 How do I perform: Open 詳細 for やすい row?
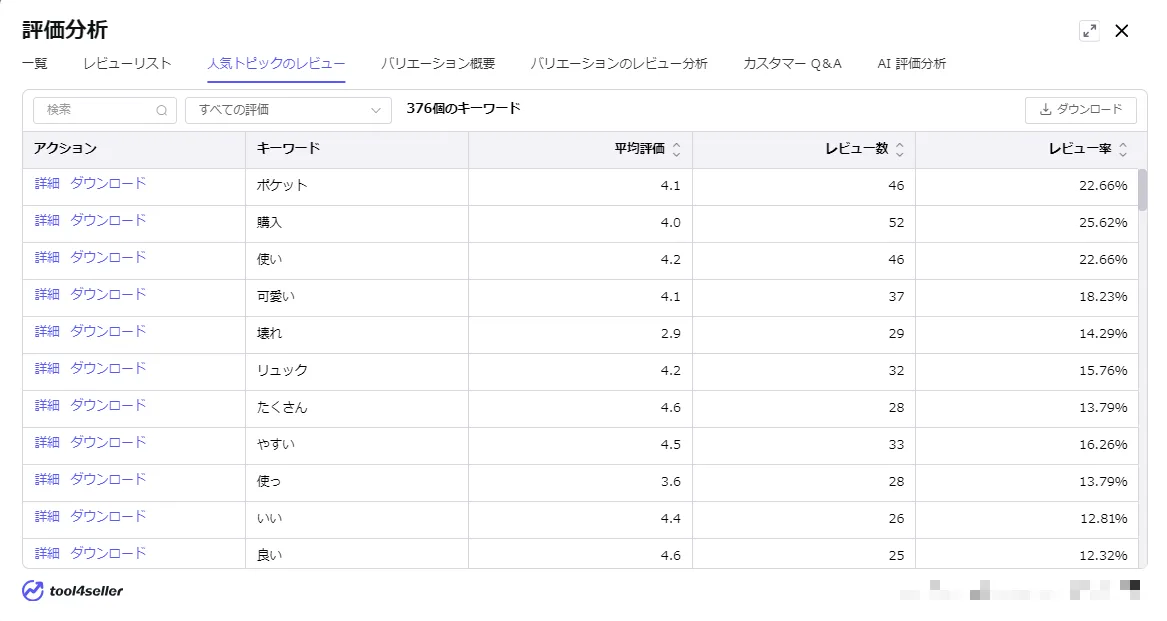[47, 442]
